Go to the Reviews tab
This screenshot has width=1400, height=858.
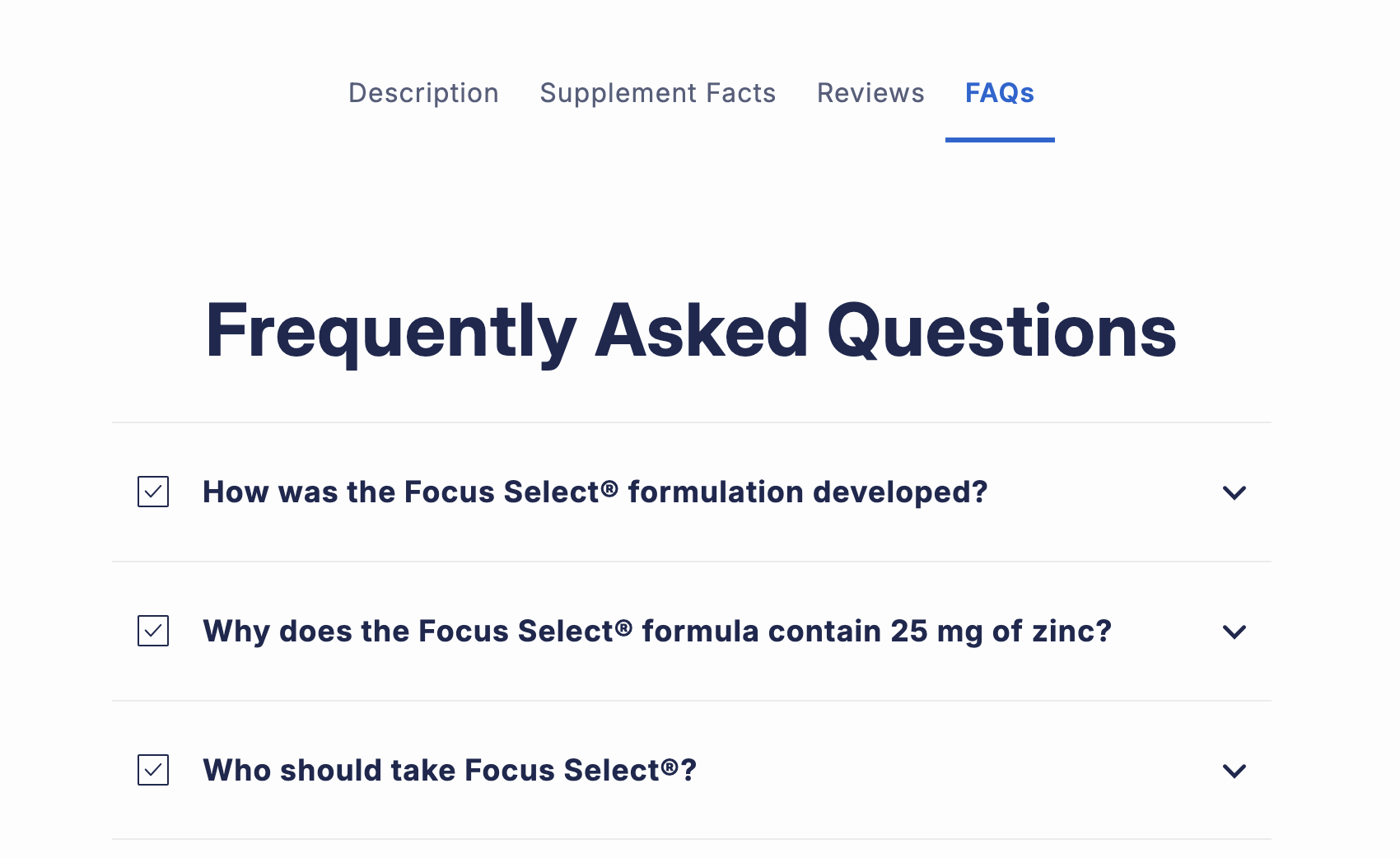(x=870, y=93)
